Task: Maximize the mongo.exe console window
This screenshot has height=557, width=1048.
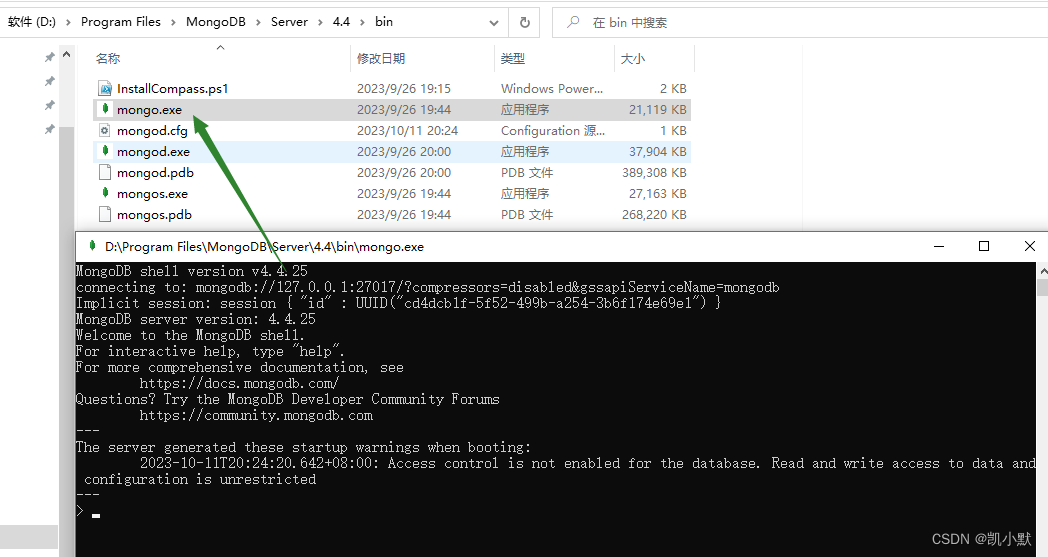Action: (984, 246)
